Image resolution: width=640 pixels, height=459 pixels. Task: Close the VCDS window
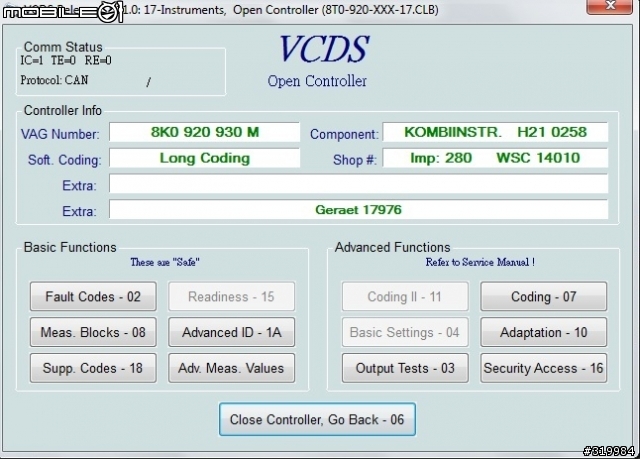click(610, 6)
